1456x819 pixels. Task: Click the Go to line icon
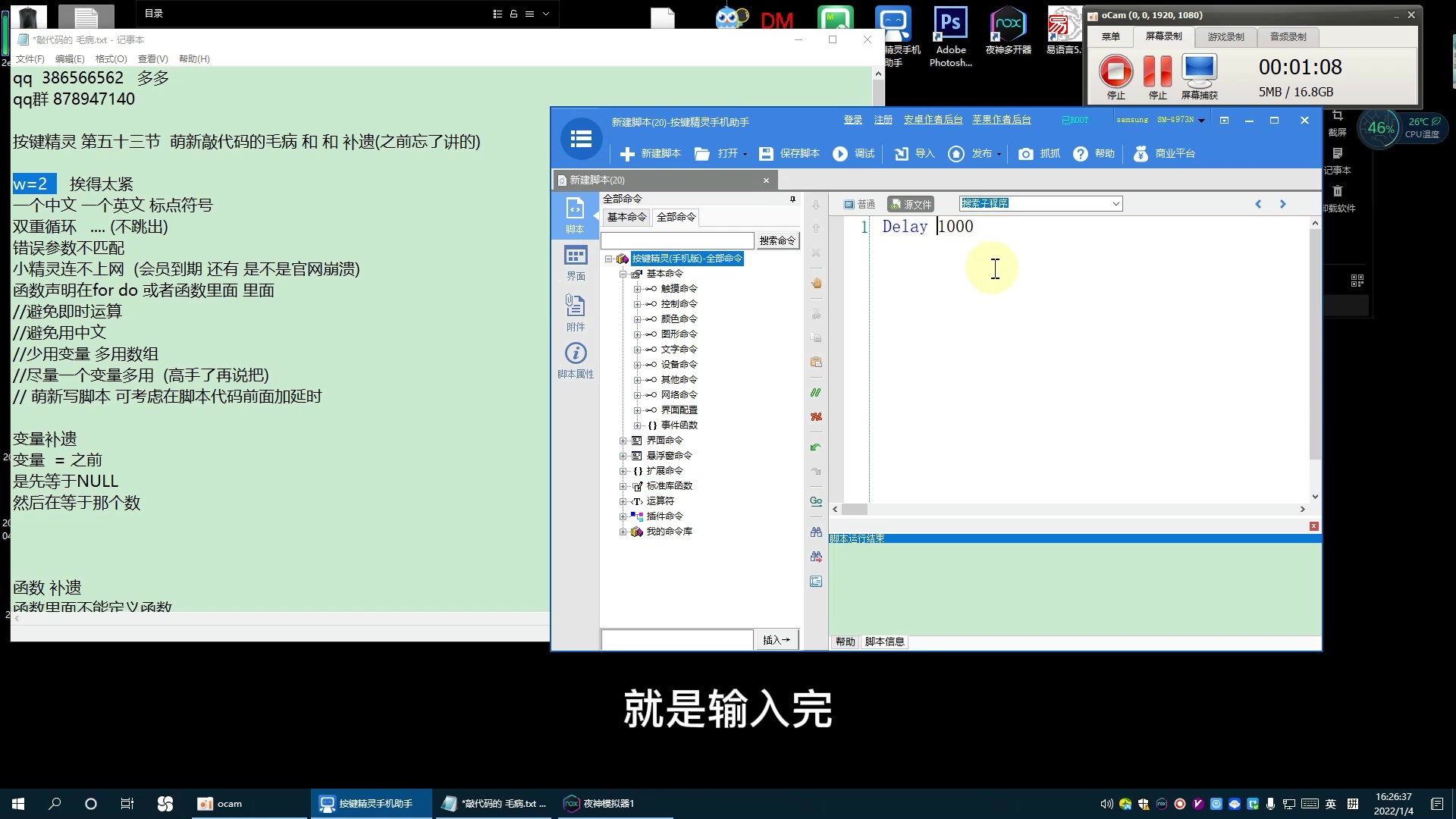816,501
